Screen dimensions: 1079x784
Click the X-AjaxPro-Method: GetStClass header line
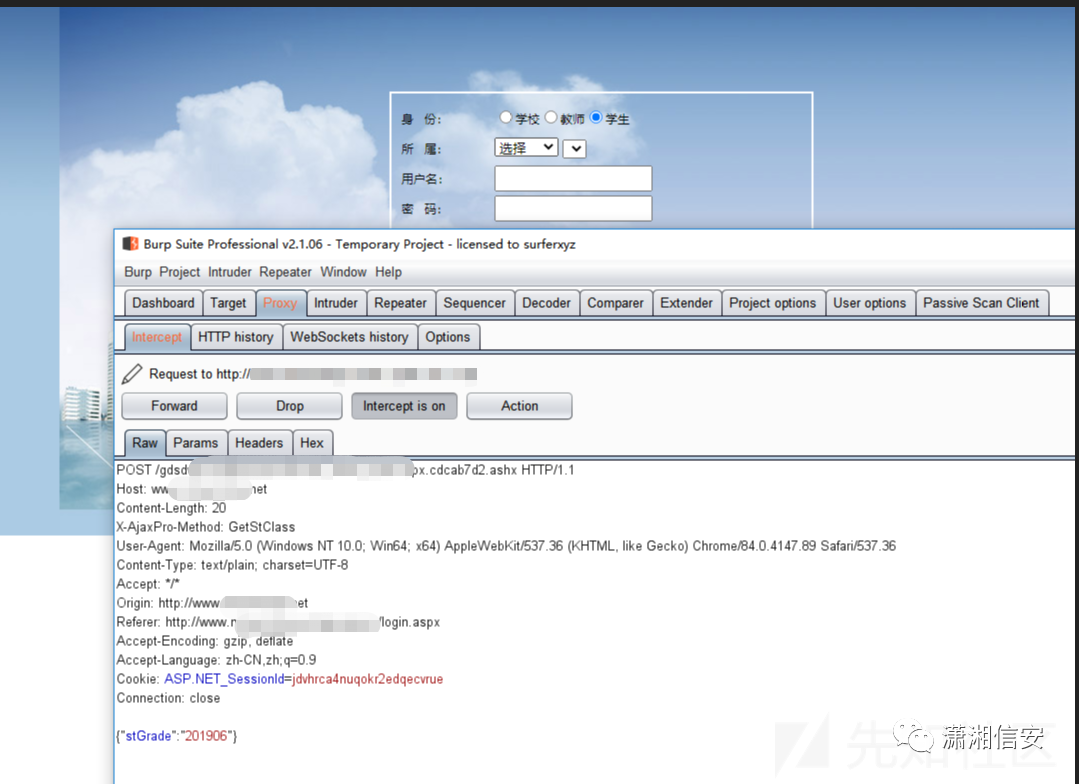[206, 527]
